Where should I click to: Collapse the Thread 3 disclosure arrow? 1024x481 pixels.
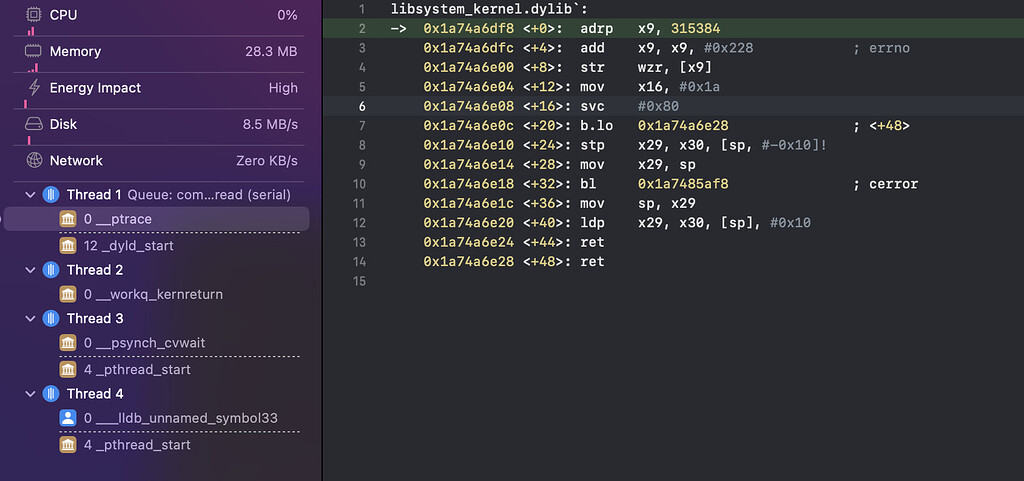point(30,318)
